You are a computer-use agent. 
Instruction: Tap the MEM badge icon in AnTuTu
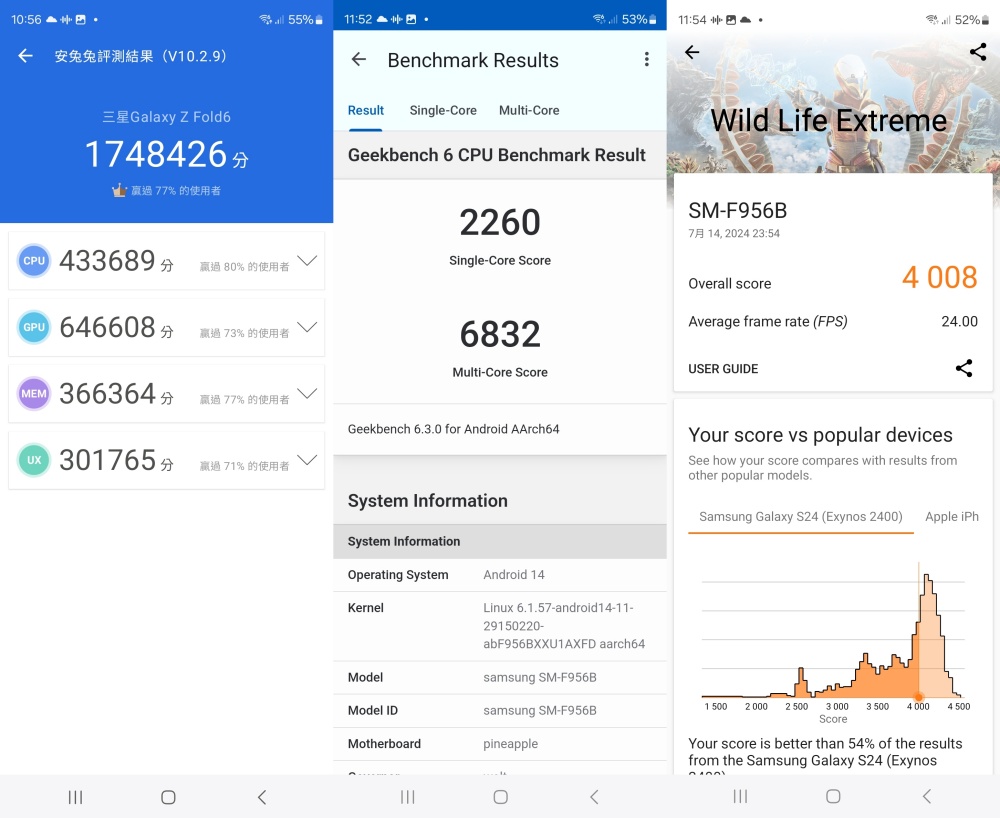34,393
